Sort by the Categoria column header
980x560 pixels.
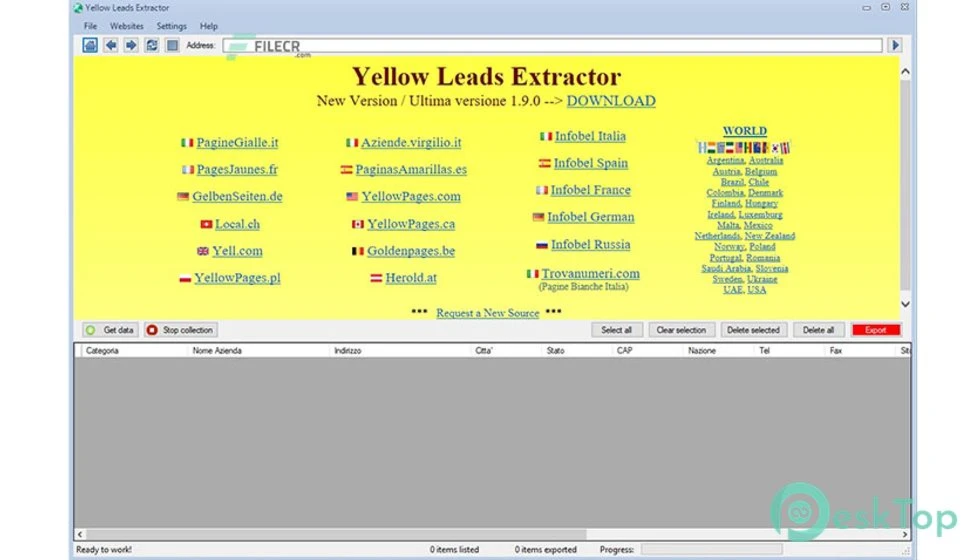[x=134, y=351]
